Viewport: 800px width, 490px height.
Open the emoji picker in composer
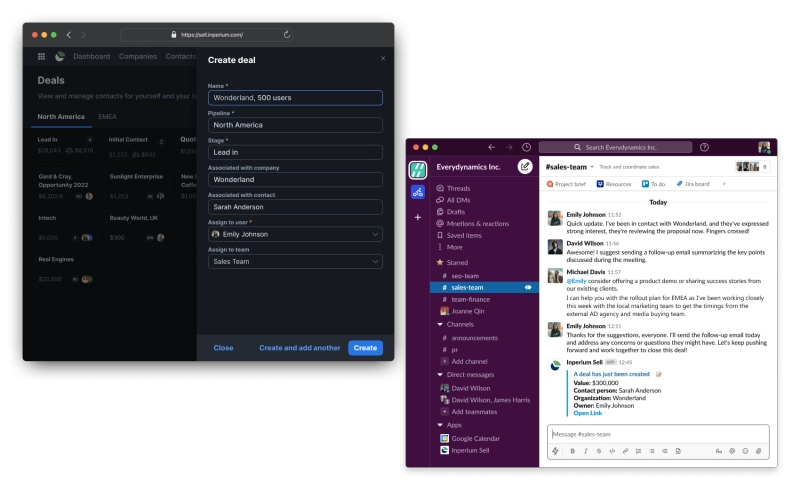click(x=745, y=451)
